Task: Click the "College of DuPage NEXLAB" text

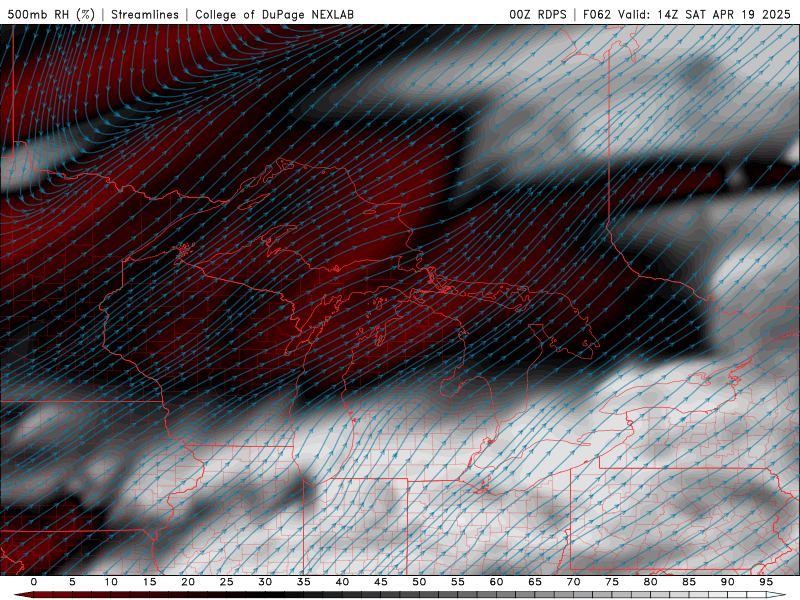Action: [274, 14]
